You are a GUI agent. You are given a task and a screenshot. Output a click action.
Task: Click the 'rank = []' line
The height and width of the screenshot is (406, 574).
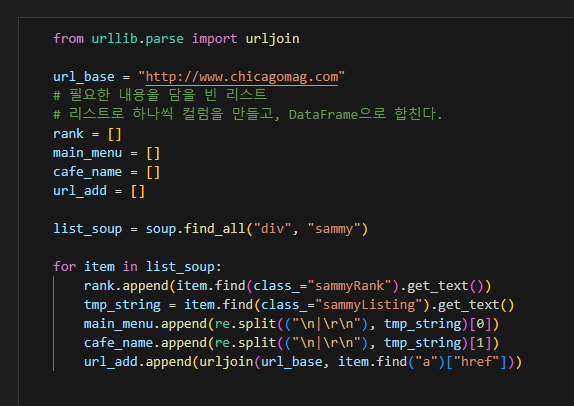pos(87,134)
